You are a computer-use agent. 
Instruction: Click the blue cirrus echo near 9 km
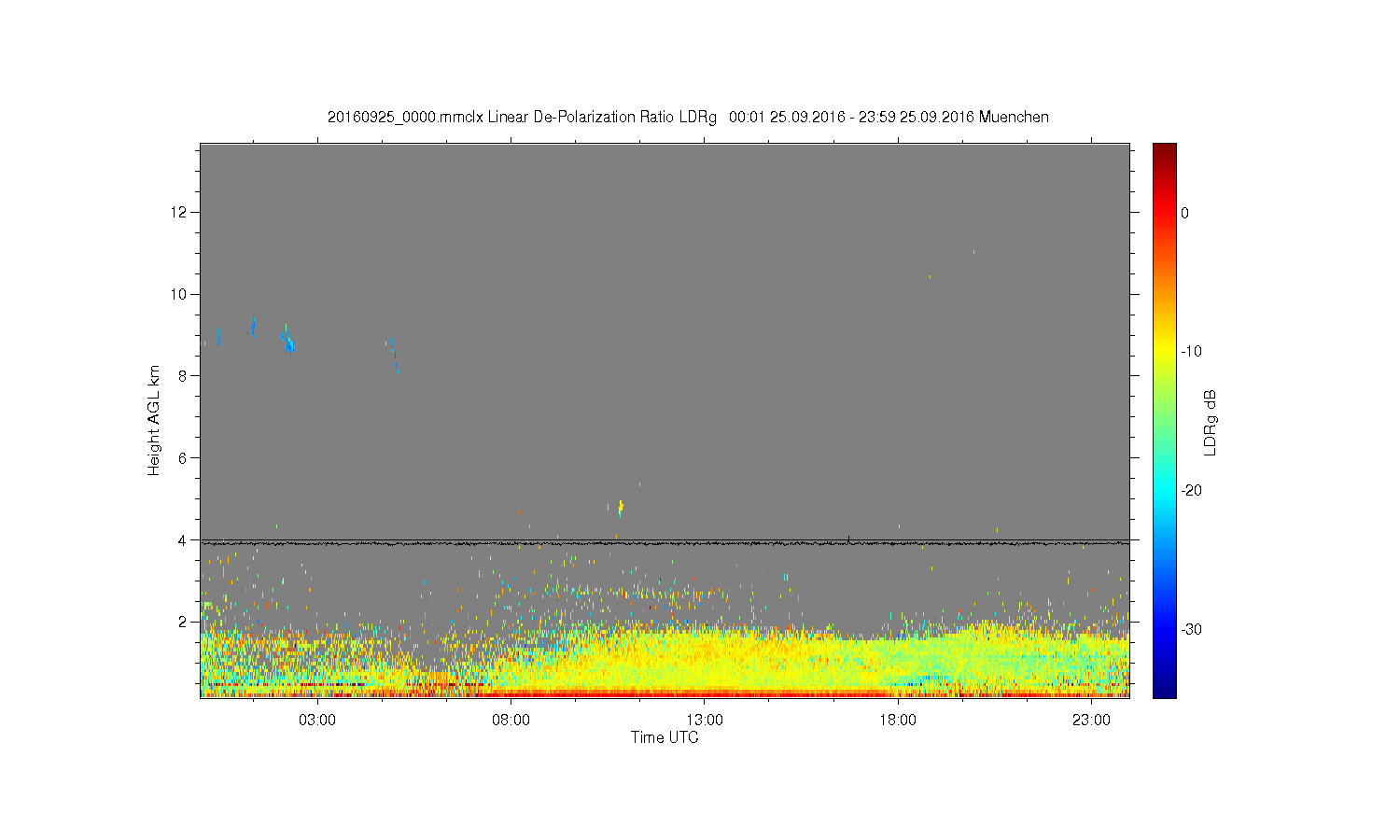tap(288, 343)
